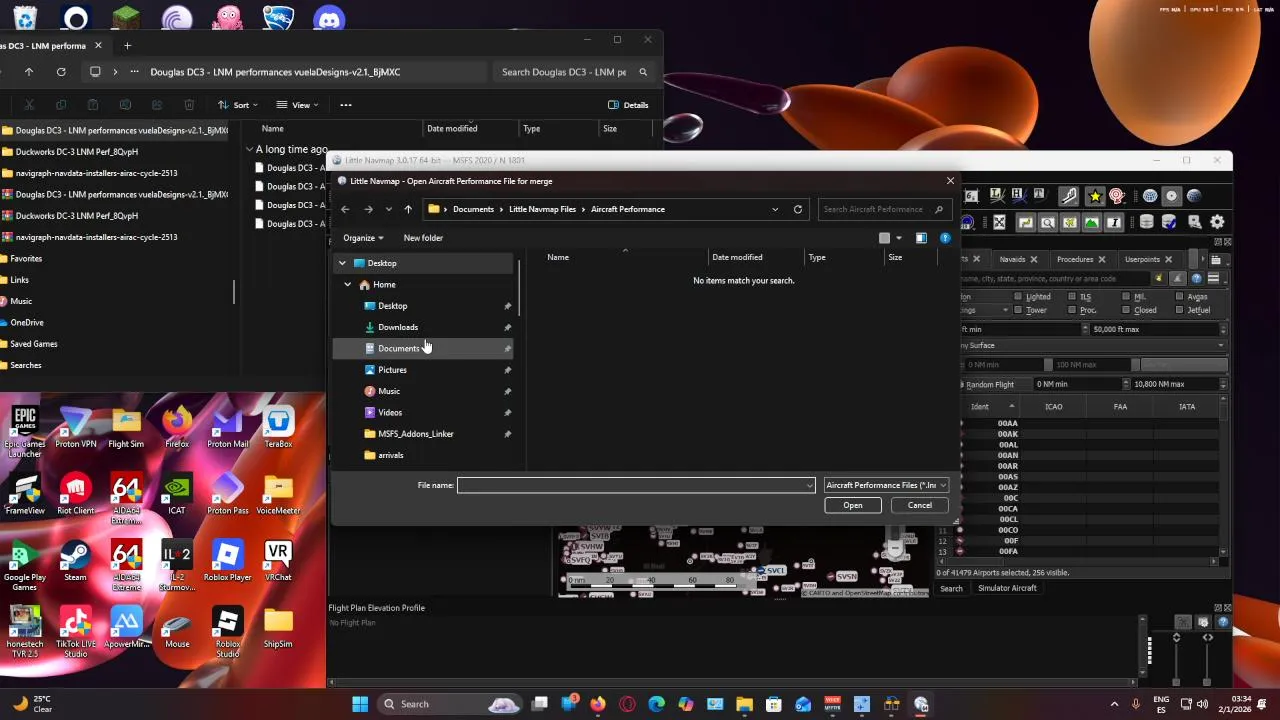Click the scenery database icon in Little Navmap
The image size is (1280, 720).
pos(1146,222)
